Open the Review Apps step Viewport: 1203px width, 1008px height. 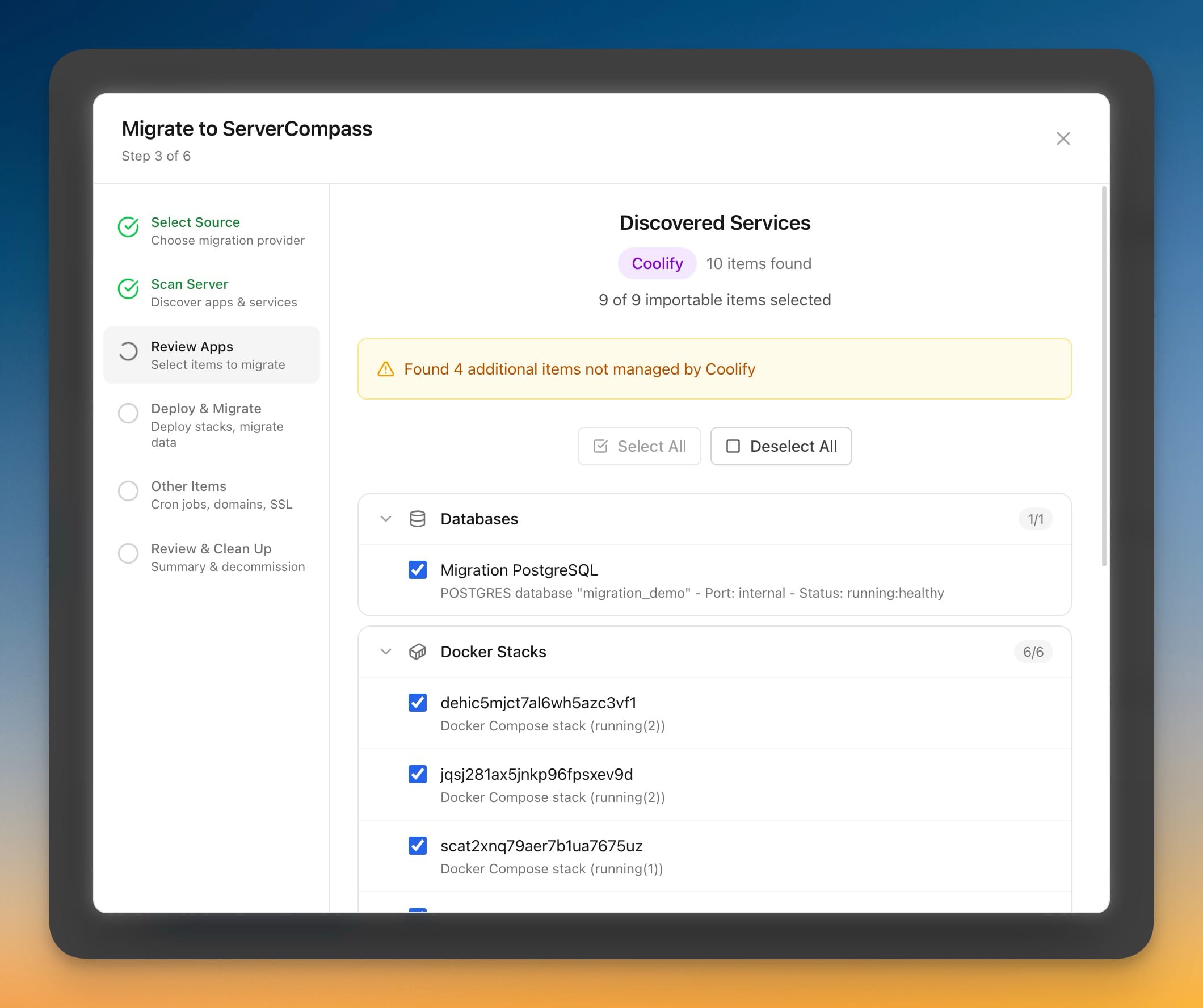click(212, 355)
